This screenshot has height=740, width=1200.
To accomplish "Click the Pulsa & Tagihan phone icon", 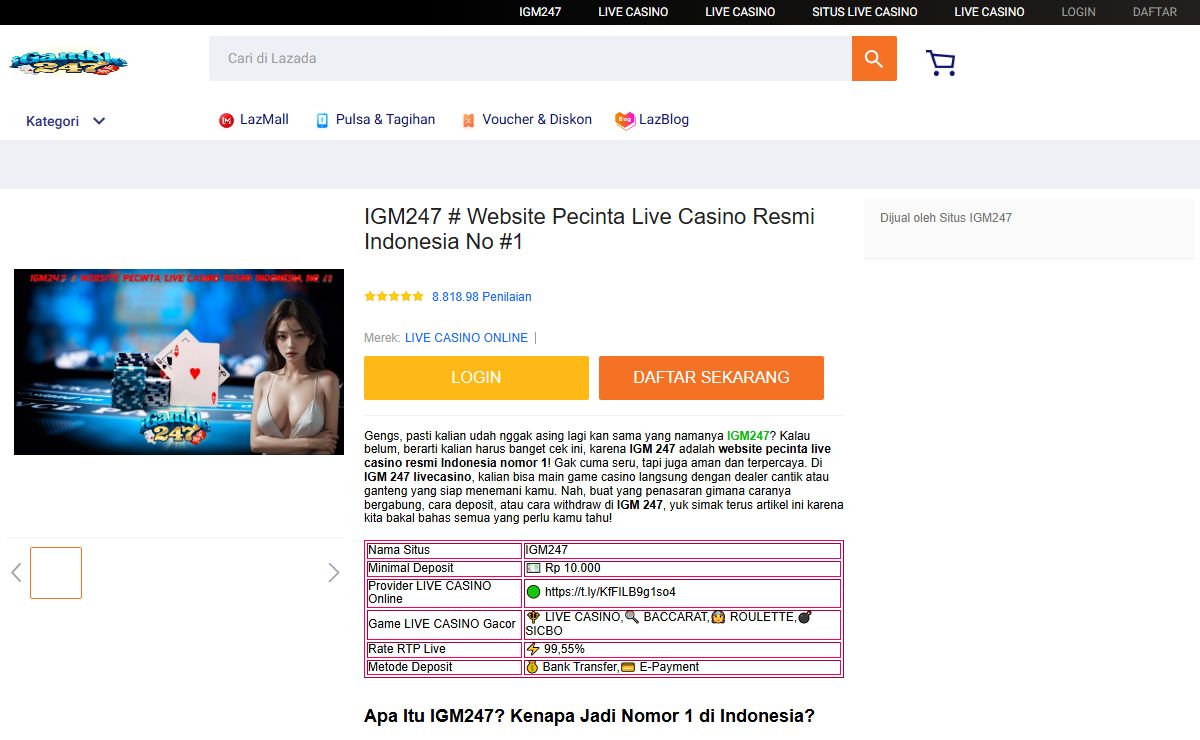I will (322, 120).
